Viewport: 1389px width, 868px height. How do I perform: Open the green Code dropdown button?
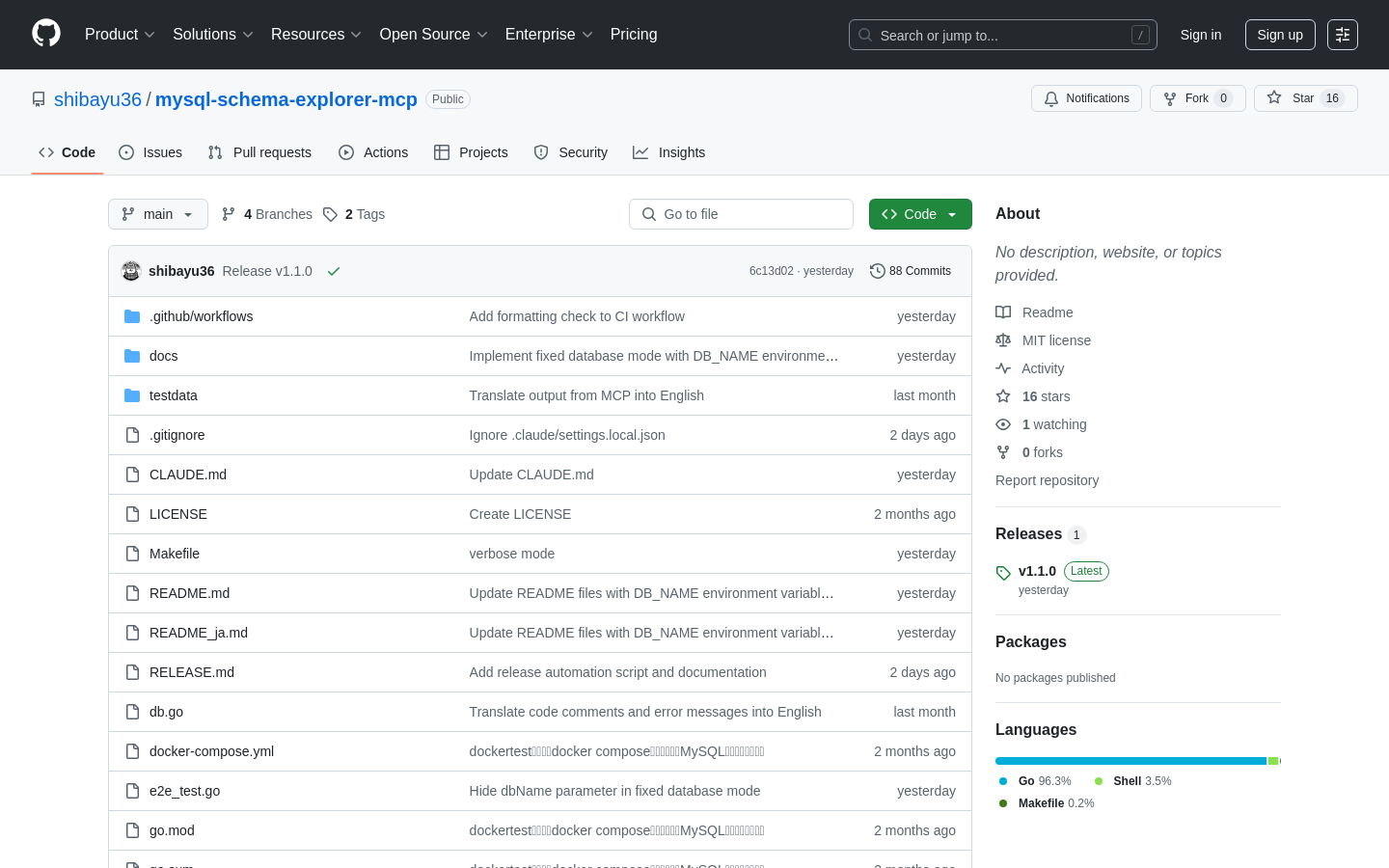920,214
